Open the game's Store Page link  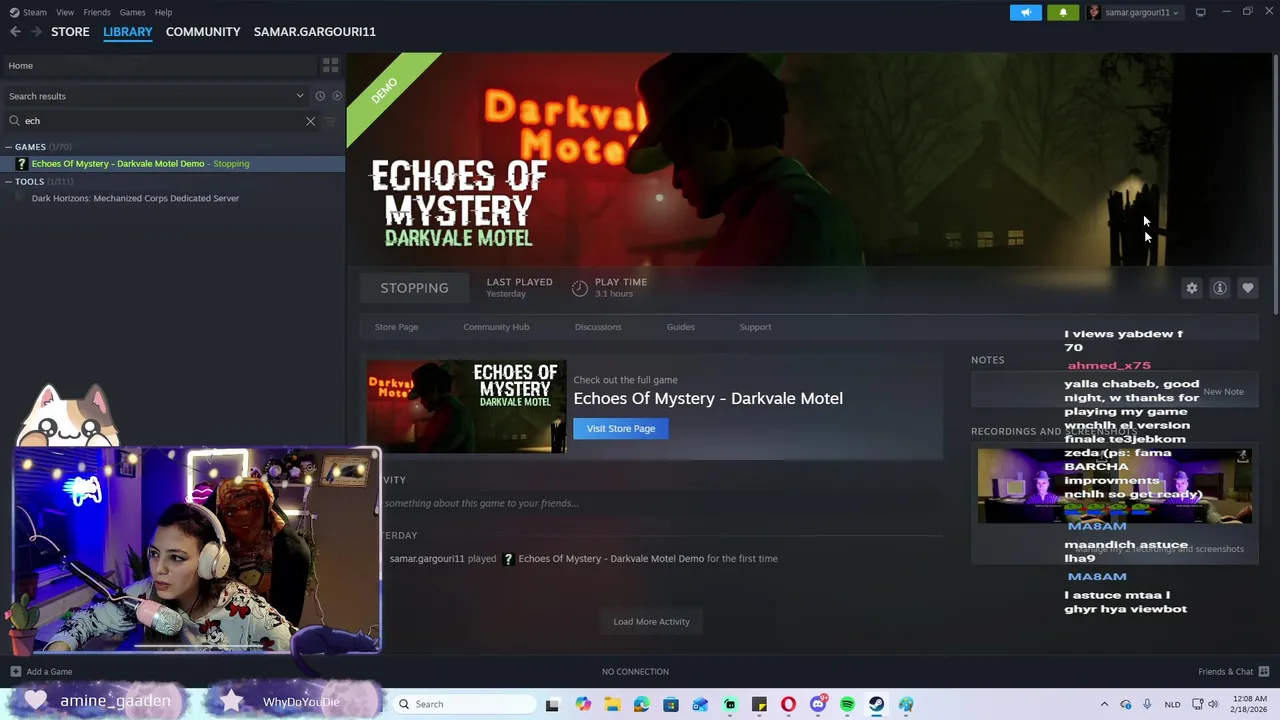coord(396,327)
